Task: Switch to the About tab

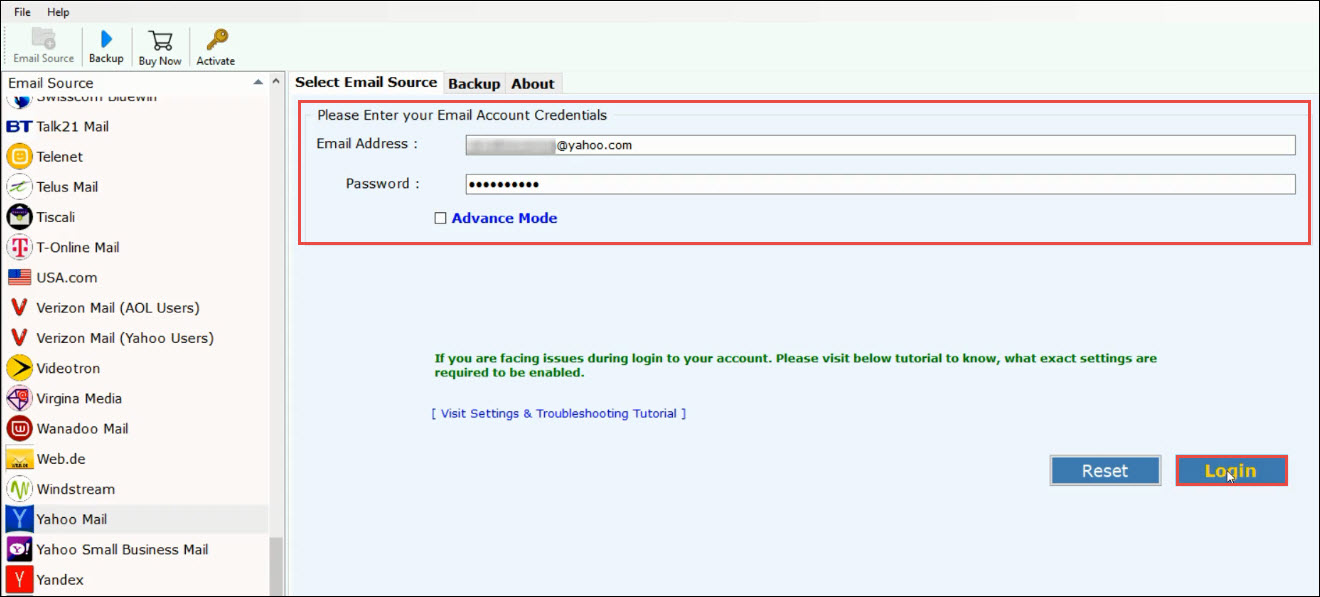Action: click(533, 84)
